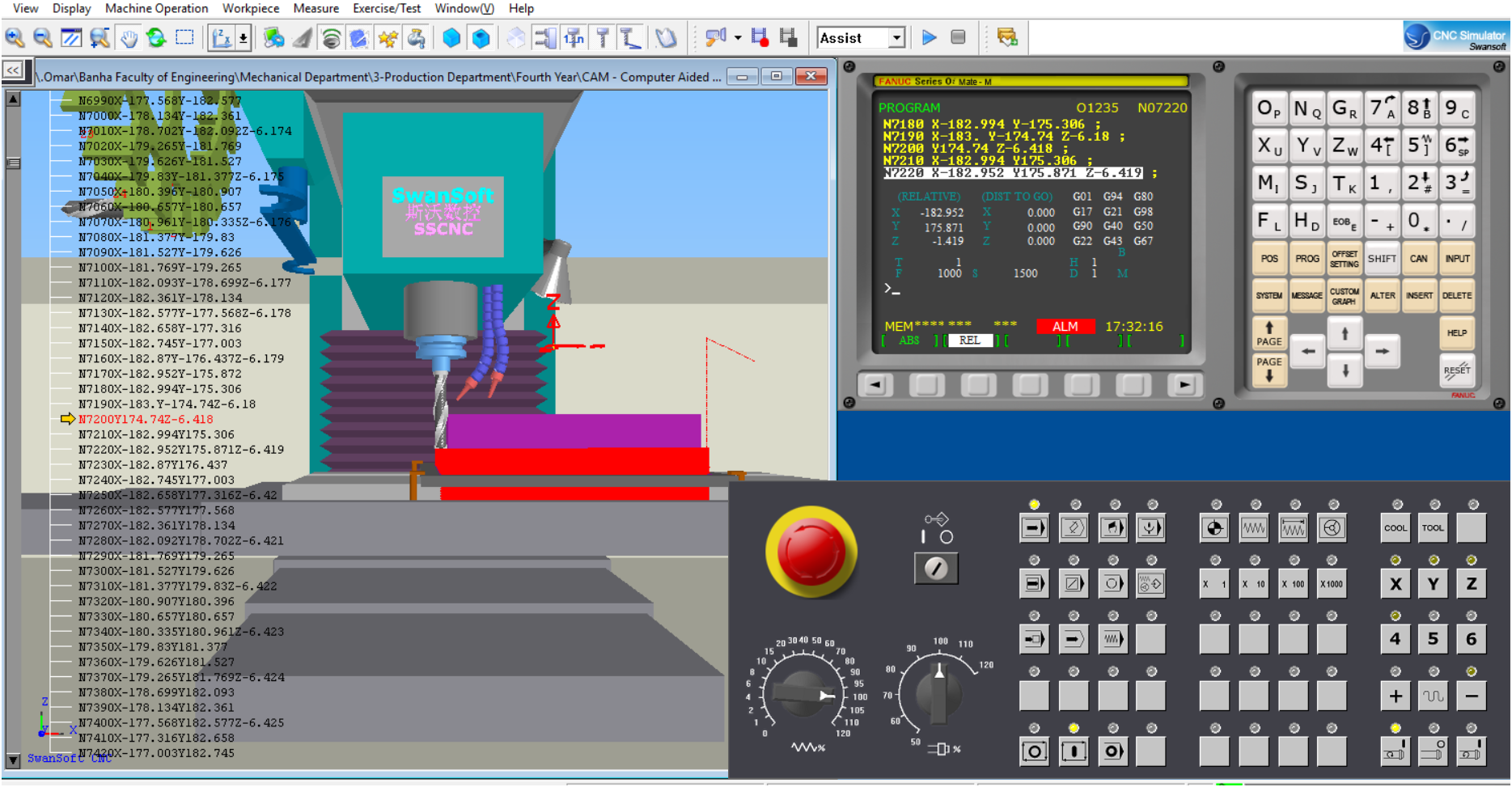Image resolution: width=1512 pixels, height=787 pixels.
Task: Turn the program protect key switch
Action: tap(936, 568)
